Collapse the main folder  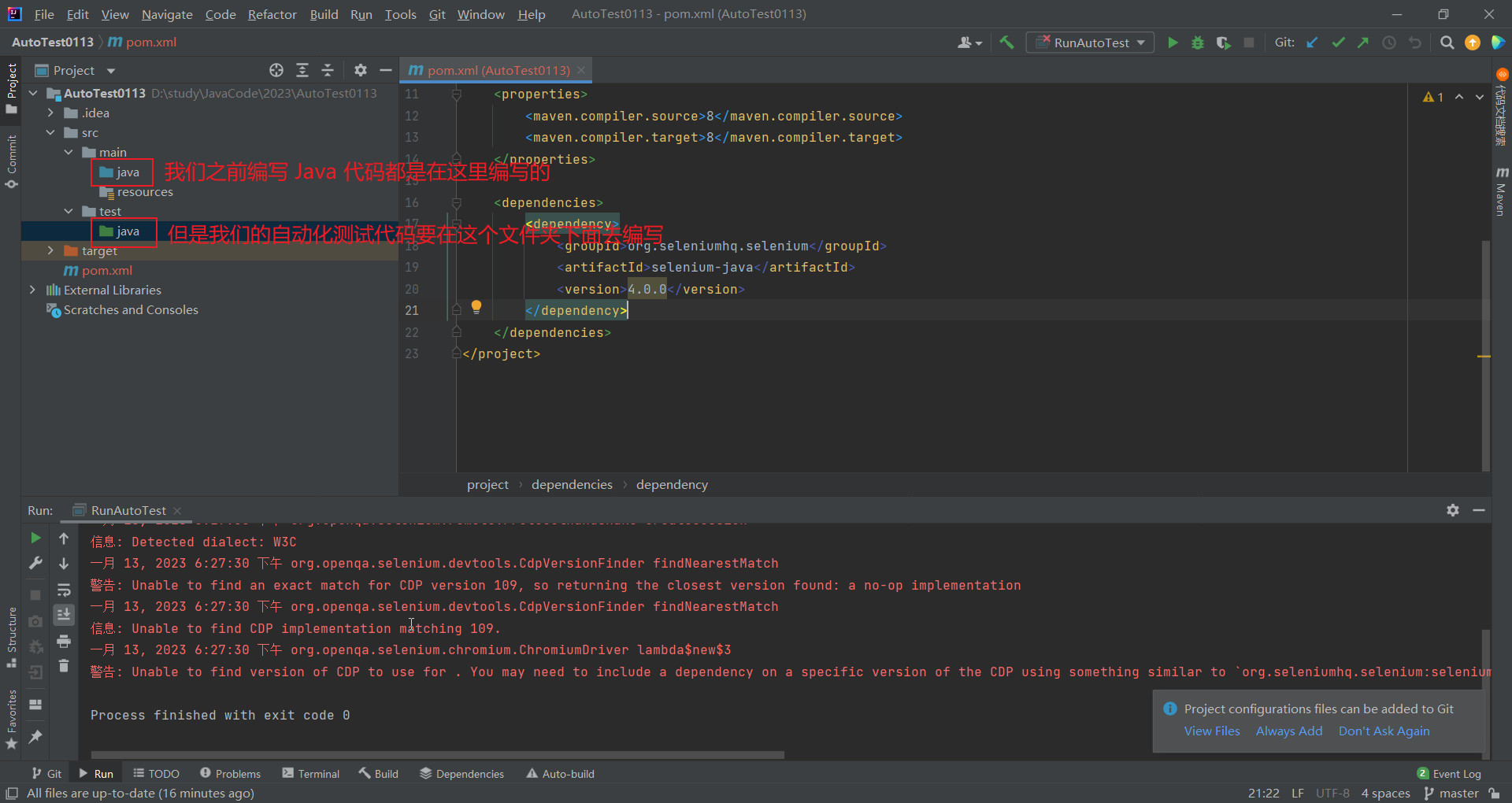[x=69, y=152]
